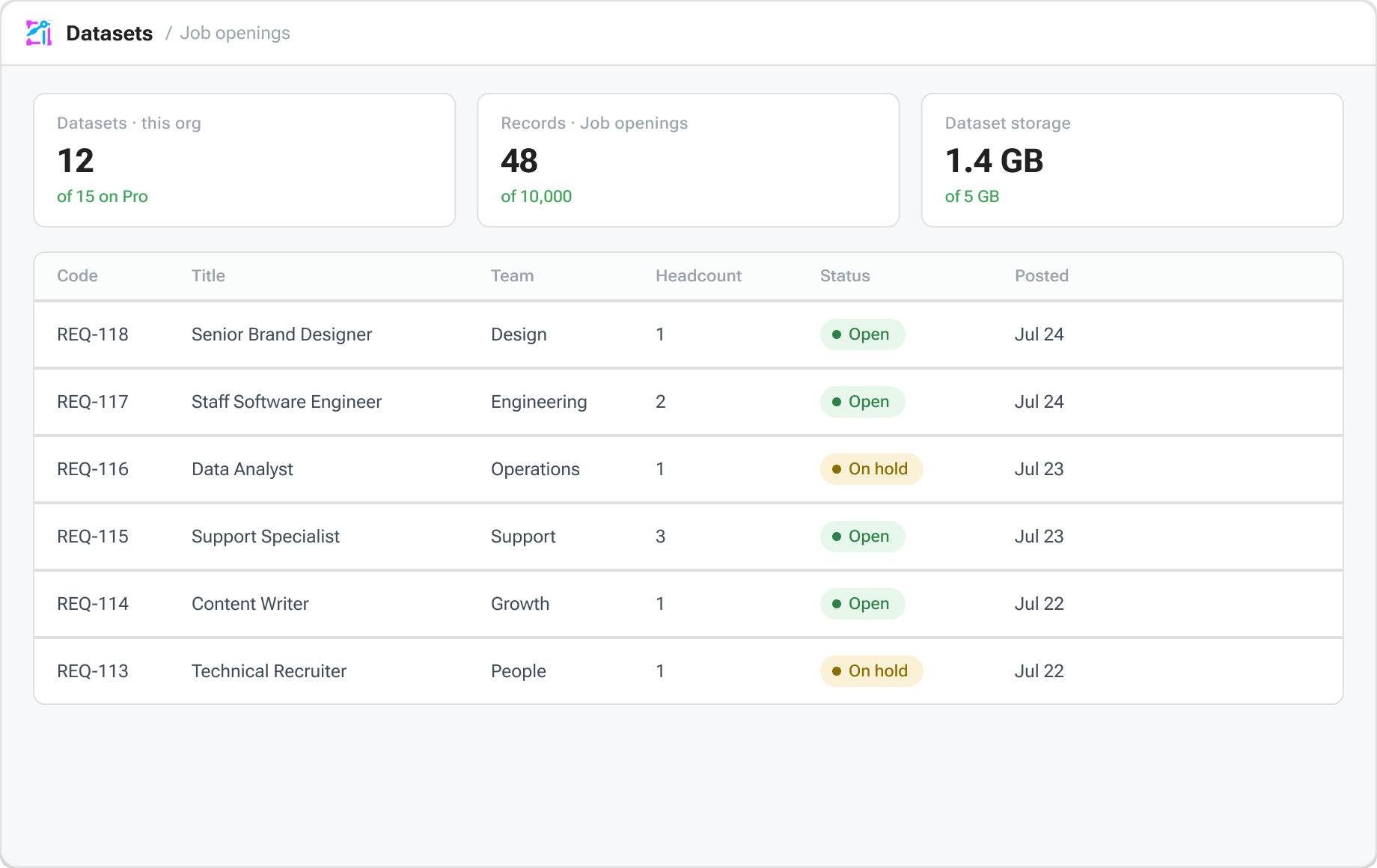Click the Support team cell
1377x868 pixels.
click(x=523, y=537)
